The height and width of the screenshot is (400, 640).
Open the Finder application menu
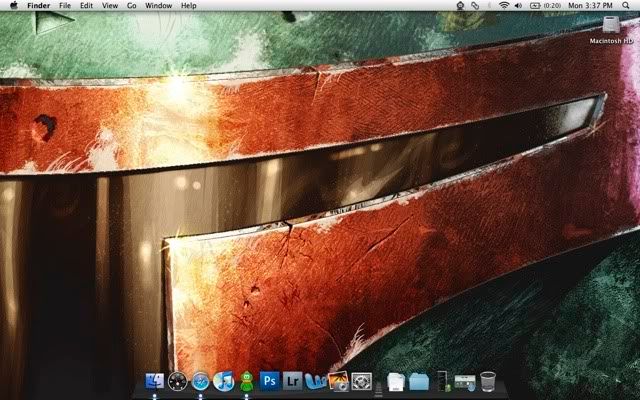pyautogui.click(x=38, y=6)
